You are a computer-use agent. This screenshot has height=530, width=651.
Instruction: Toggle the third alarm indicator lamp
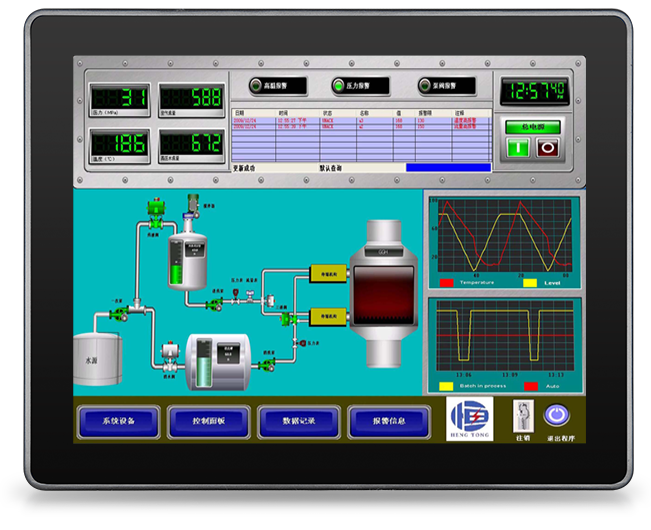coord(424,86)
